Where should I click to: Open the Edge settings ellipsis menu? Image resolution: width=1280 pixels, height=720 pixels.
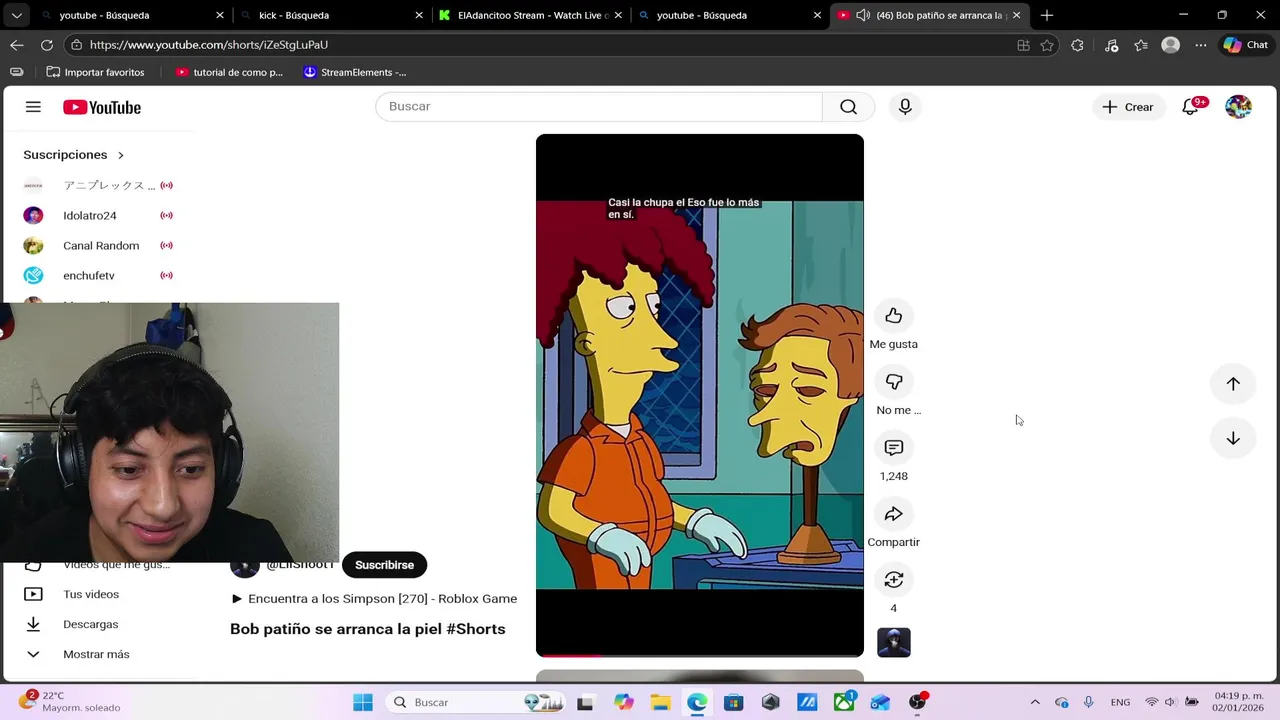pos(1201,45)
